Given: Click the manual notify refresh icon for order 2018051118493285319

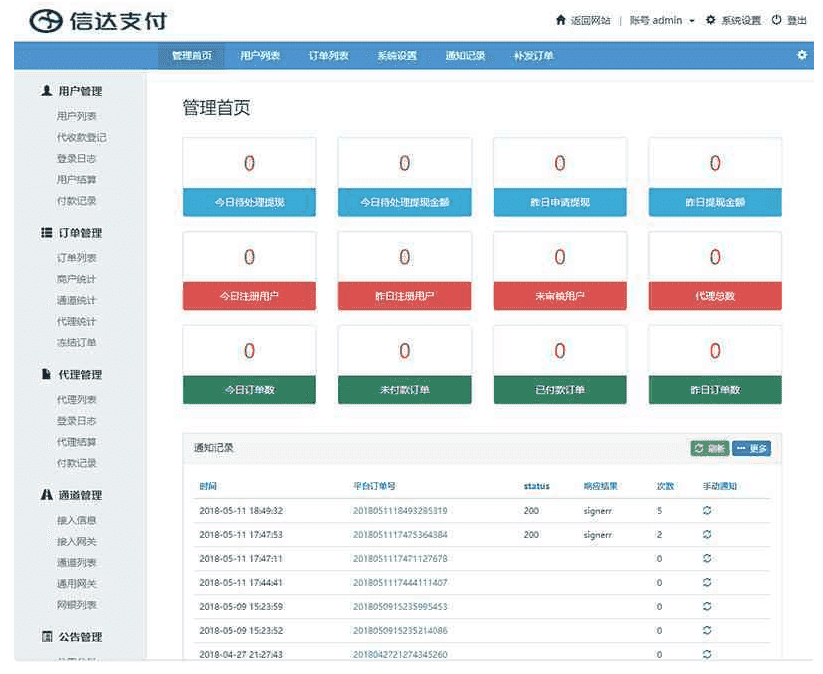Looking at the screenshot, I should click(707, 511).
